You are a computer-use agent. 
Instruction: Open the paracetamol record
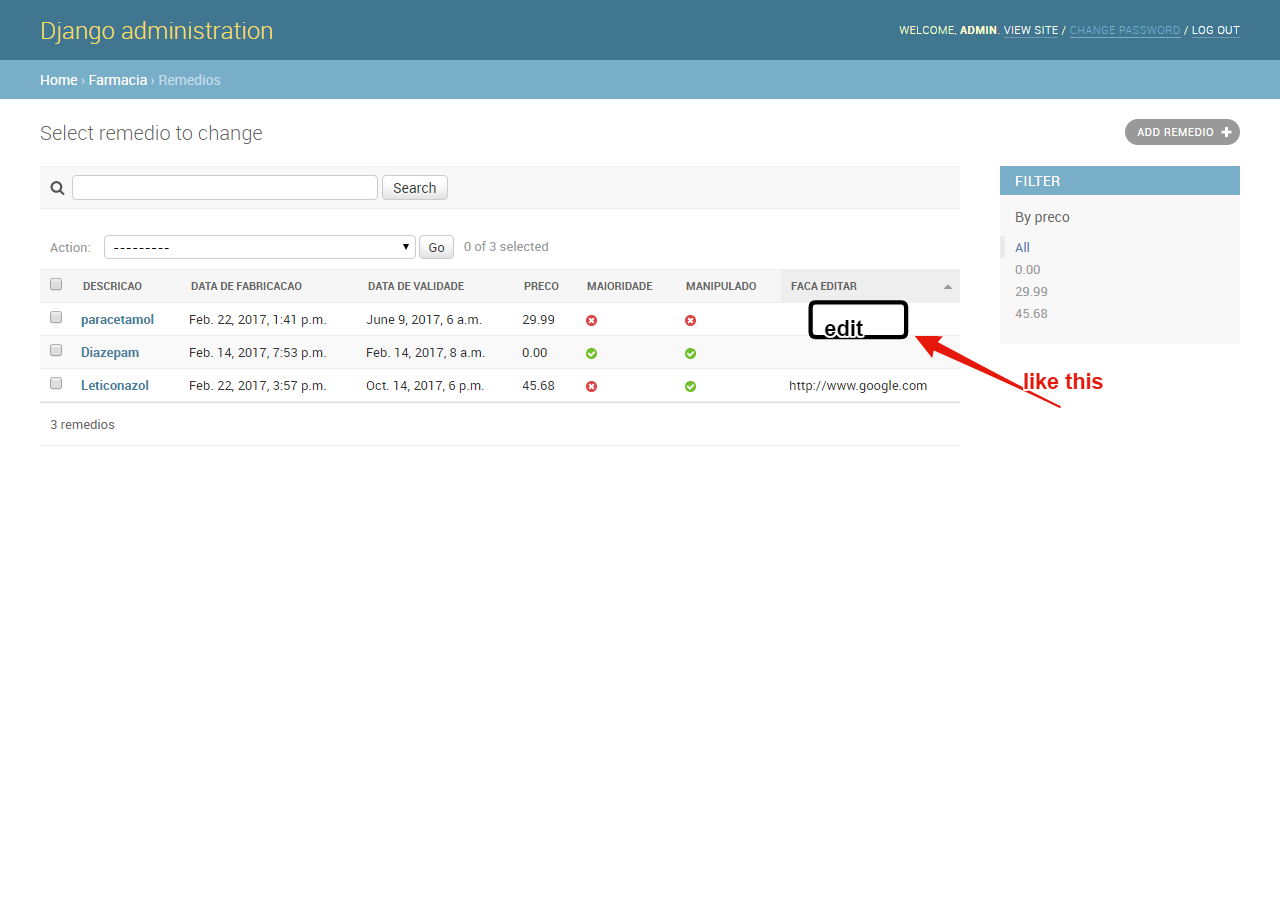coord(117,320)
